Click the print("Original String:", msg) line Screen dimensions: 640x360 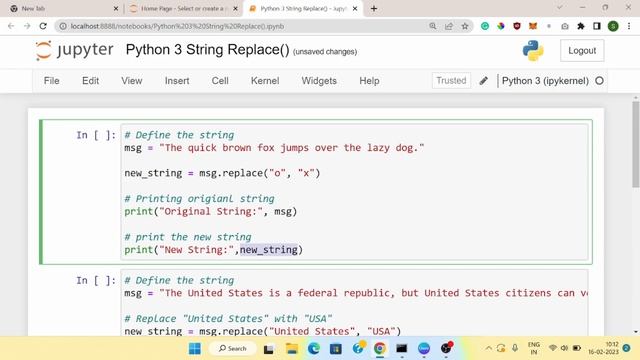click(211, 211)
